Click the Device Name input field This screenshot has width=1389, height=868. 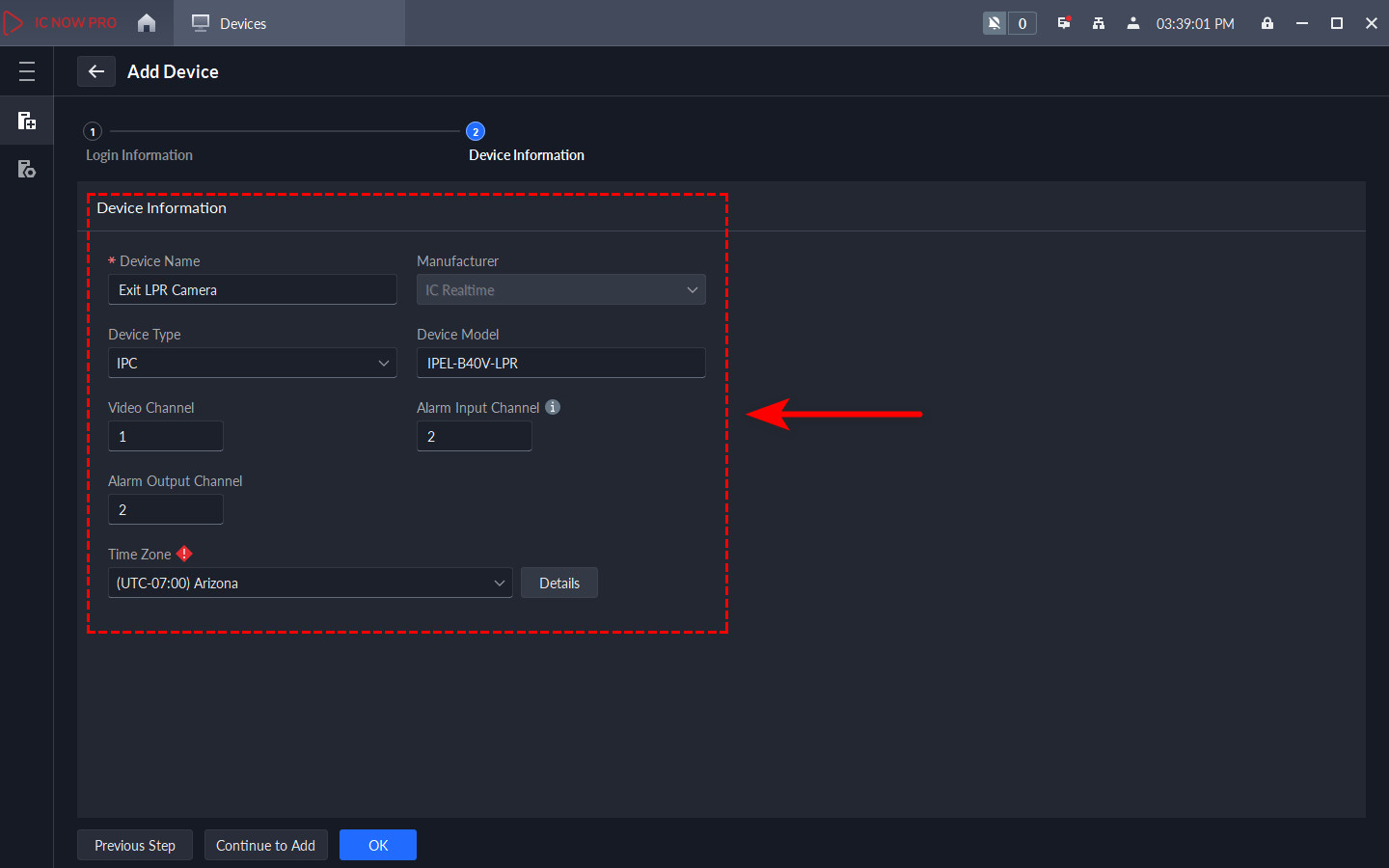click(x=252, y=289)
